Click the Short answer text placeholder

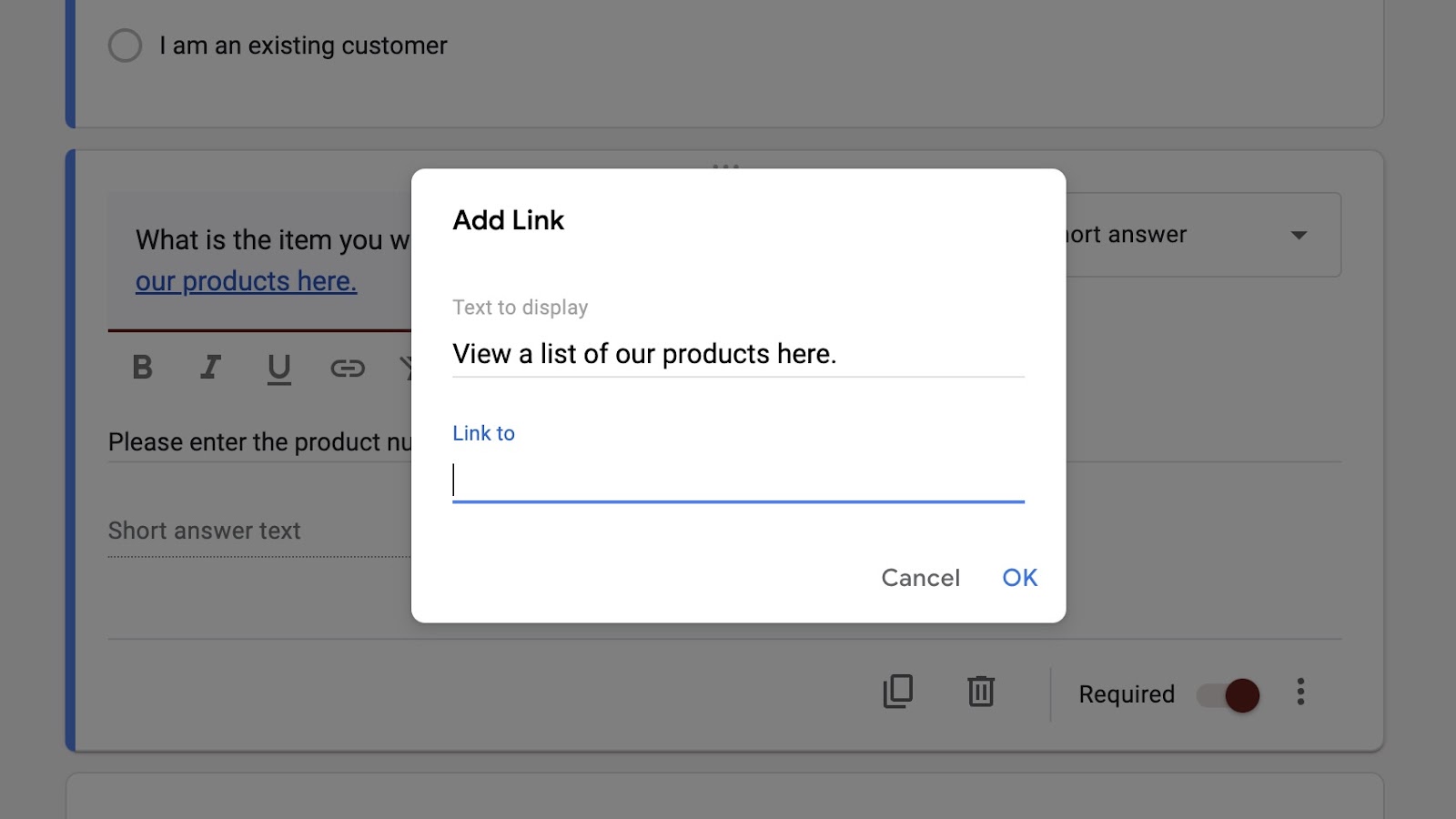pos(205,531)
